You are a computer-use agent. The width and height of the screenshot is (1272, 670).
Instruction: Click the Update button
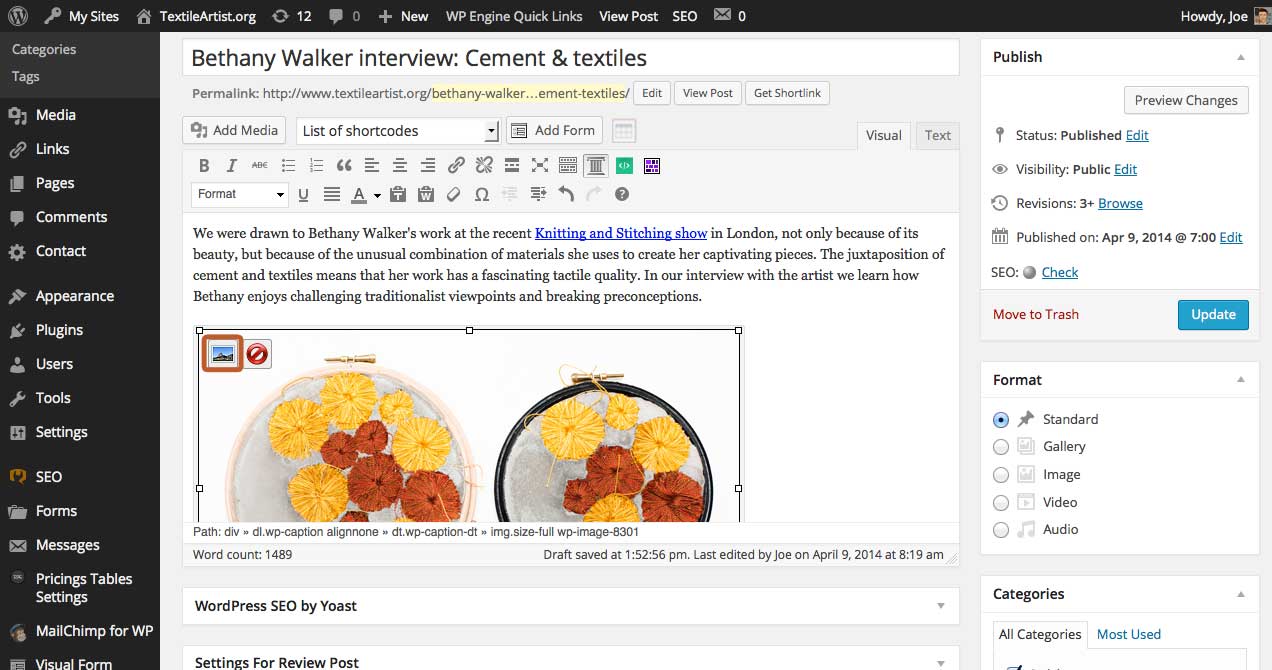pyautogui.click(x=1213, y=314)
